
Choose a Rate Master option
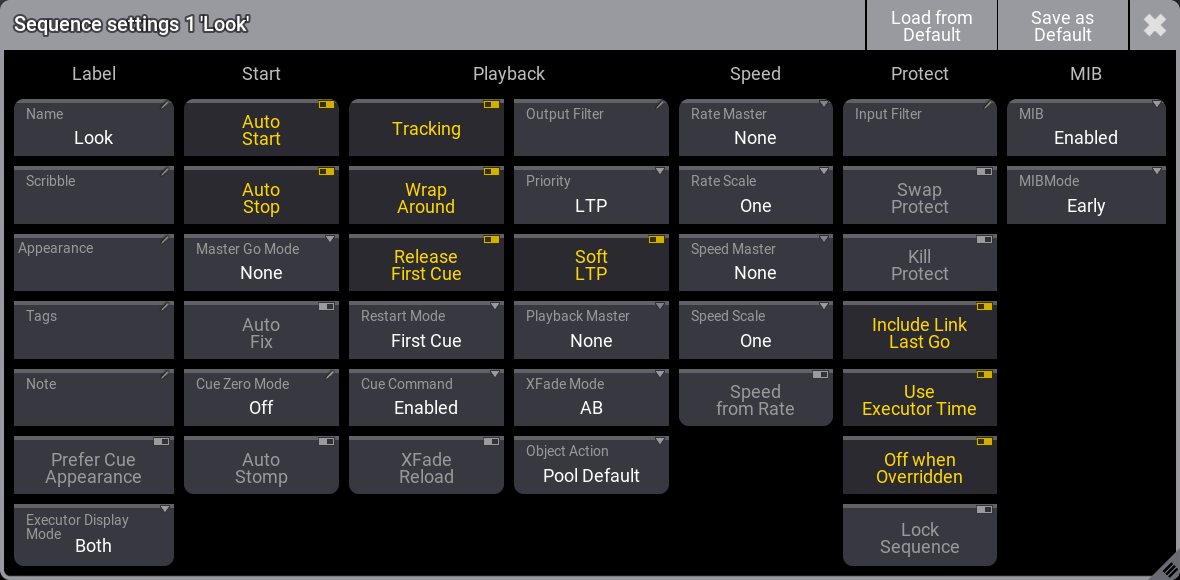point(755,128)
